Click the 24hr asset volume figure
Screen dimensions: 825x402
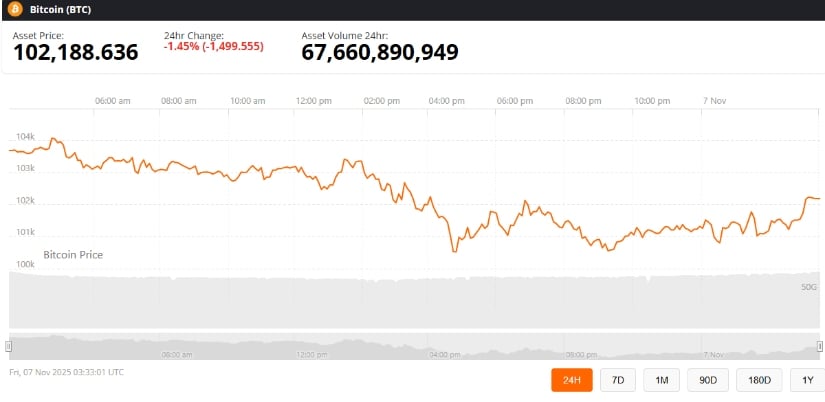380,53
